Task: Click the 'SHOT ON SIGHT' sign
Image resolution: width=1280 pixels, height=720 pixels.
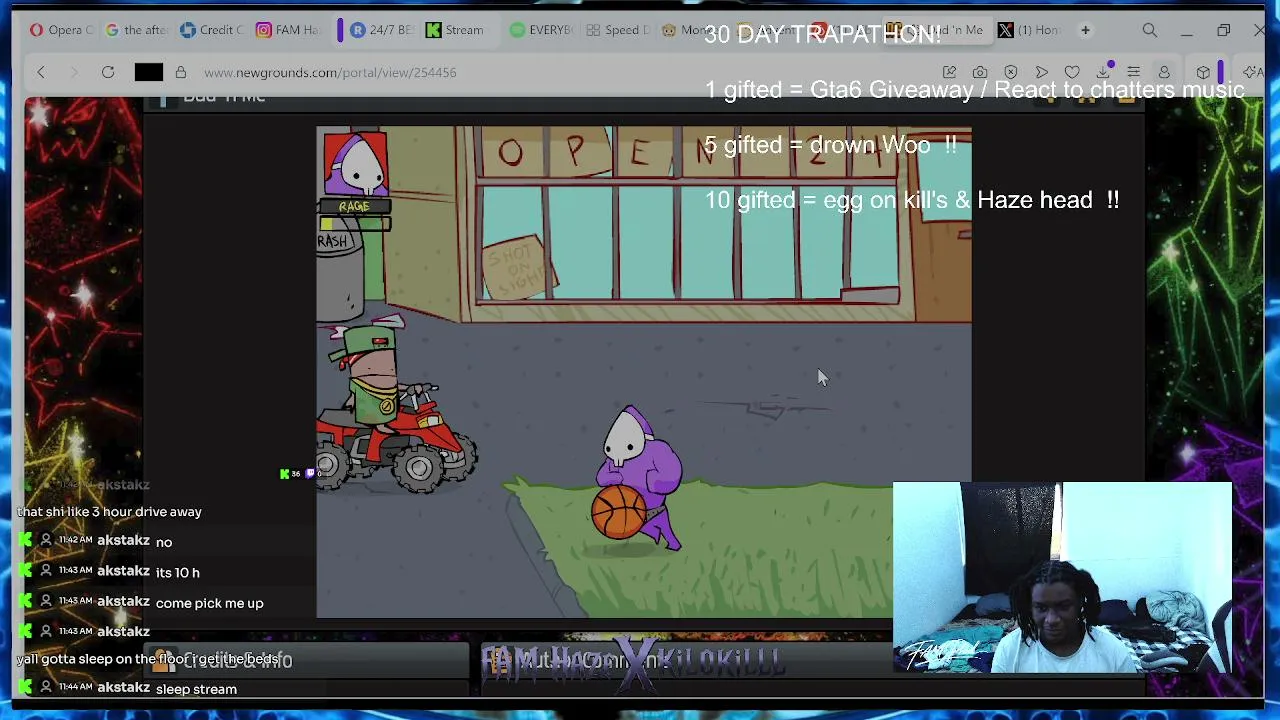Action: (518, 266)
